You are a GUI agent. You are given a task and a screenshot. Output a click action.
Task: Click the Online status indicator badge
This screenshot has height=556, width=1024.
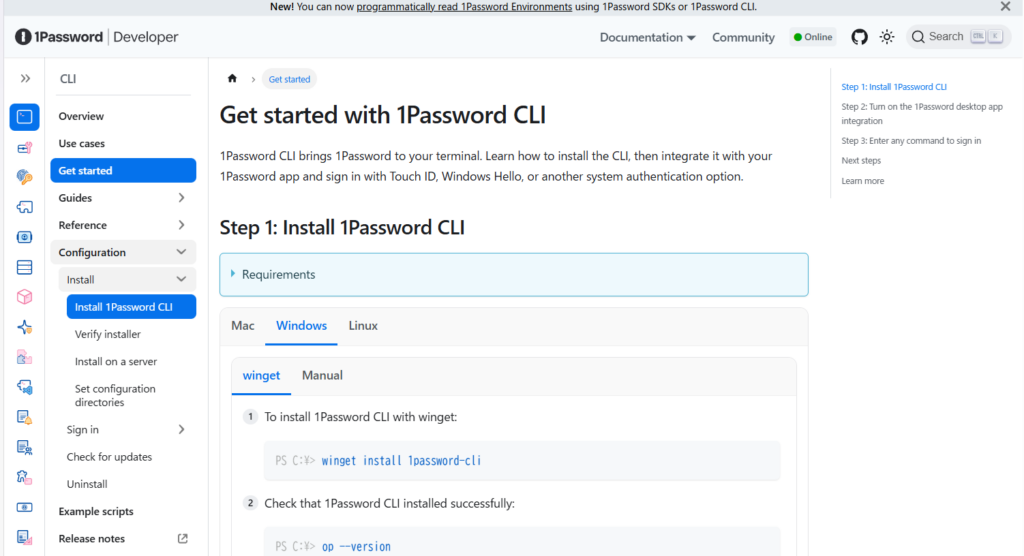[x=813, y=37]
